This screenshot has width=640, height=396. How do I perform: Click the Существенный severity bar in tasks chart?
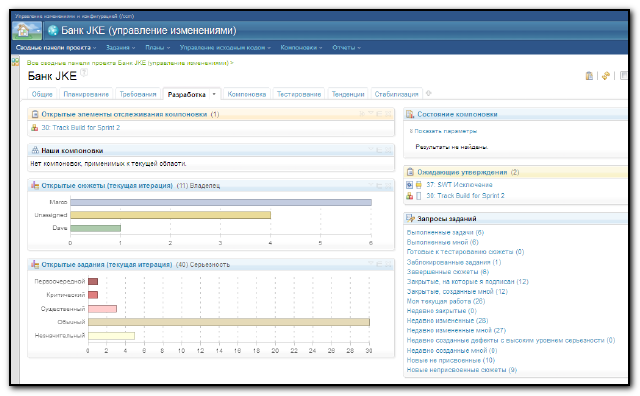pyautogui.click(x=102, y=309)
